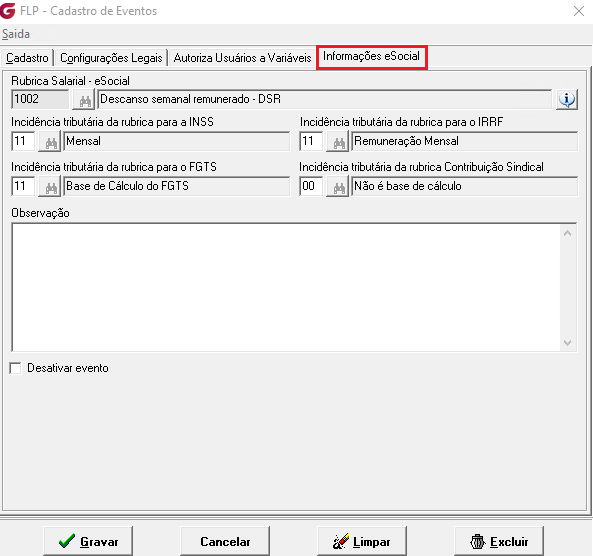The image size is (593, 556).
Task: Click the Observação scrollbar up arrow
Action: (x=567, y=233)
